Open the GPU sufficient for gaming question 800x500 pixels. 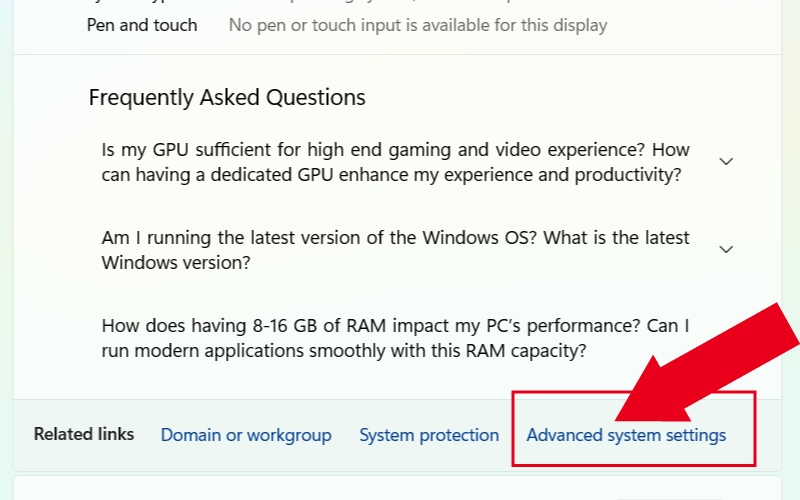click(x=395, y=162)
